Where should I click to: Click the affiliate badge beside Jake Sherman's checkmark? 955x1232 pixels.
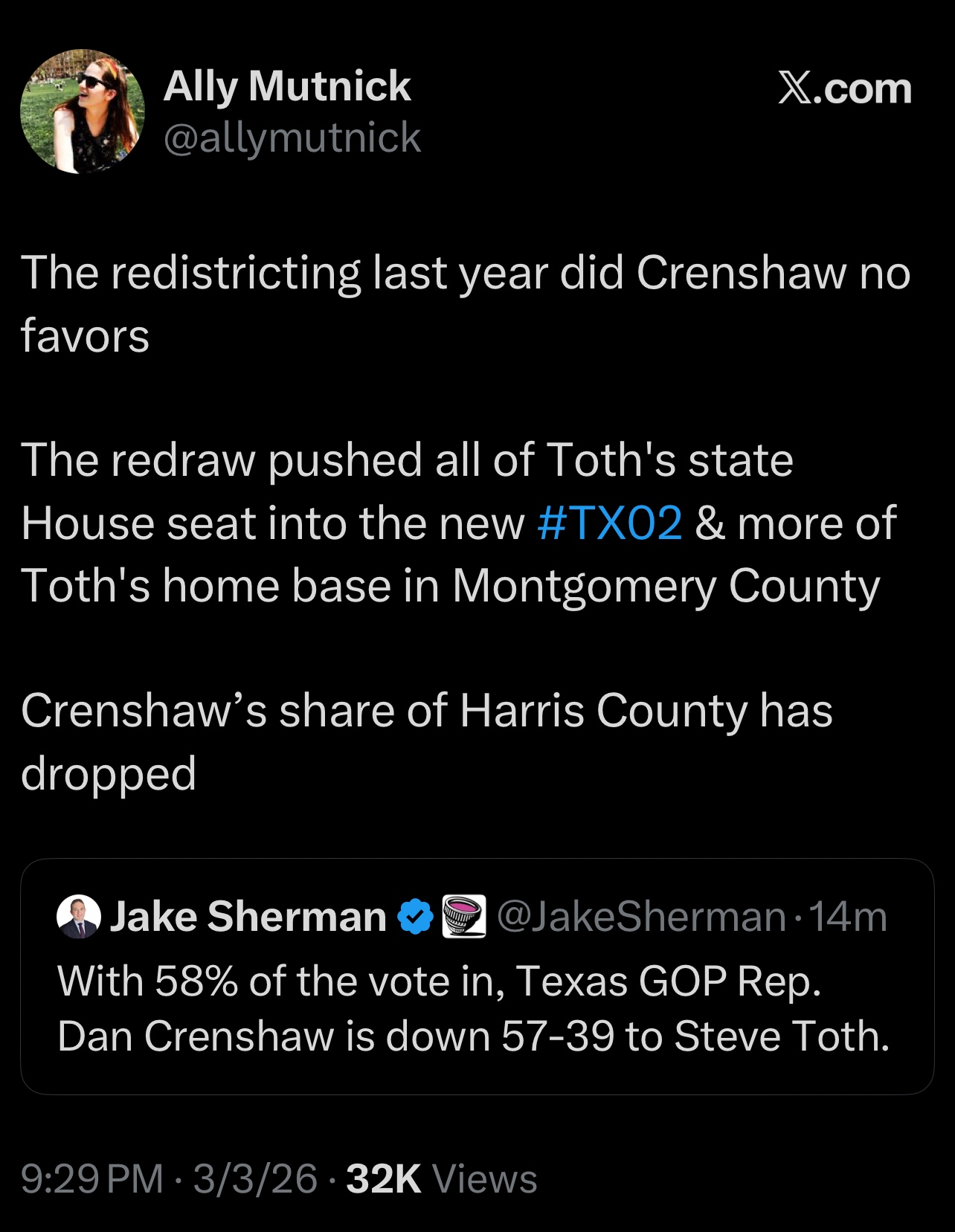tap(464, 917)
